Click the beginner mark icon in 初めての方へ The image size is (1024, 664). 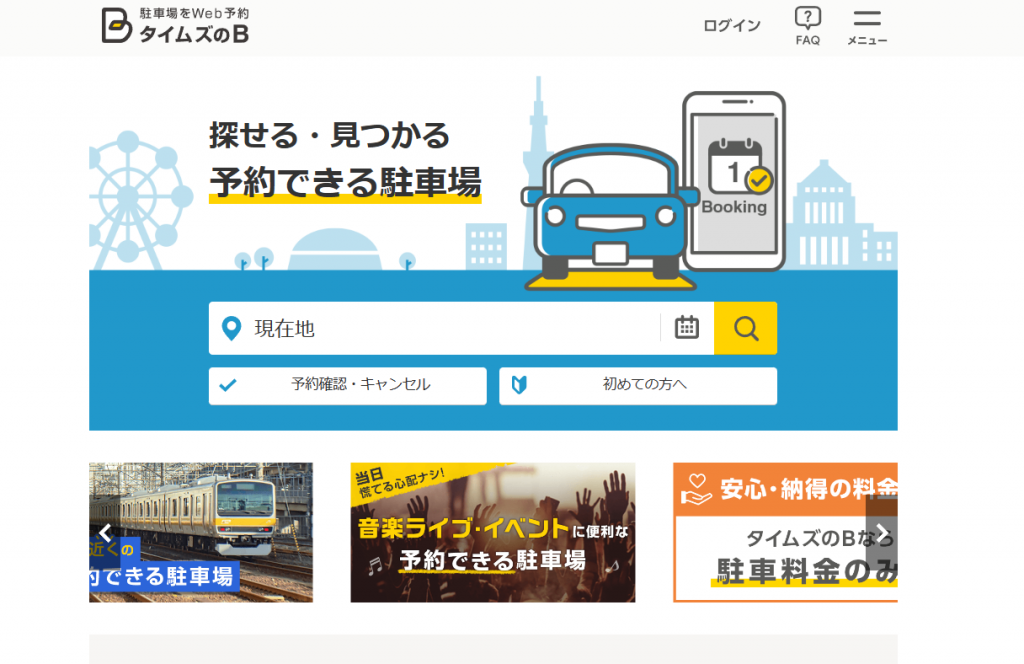click(519, 385)
